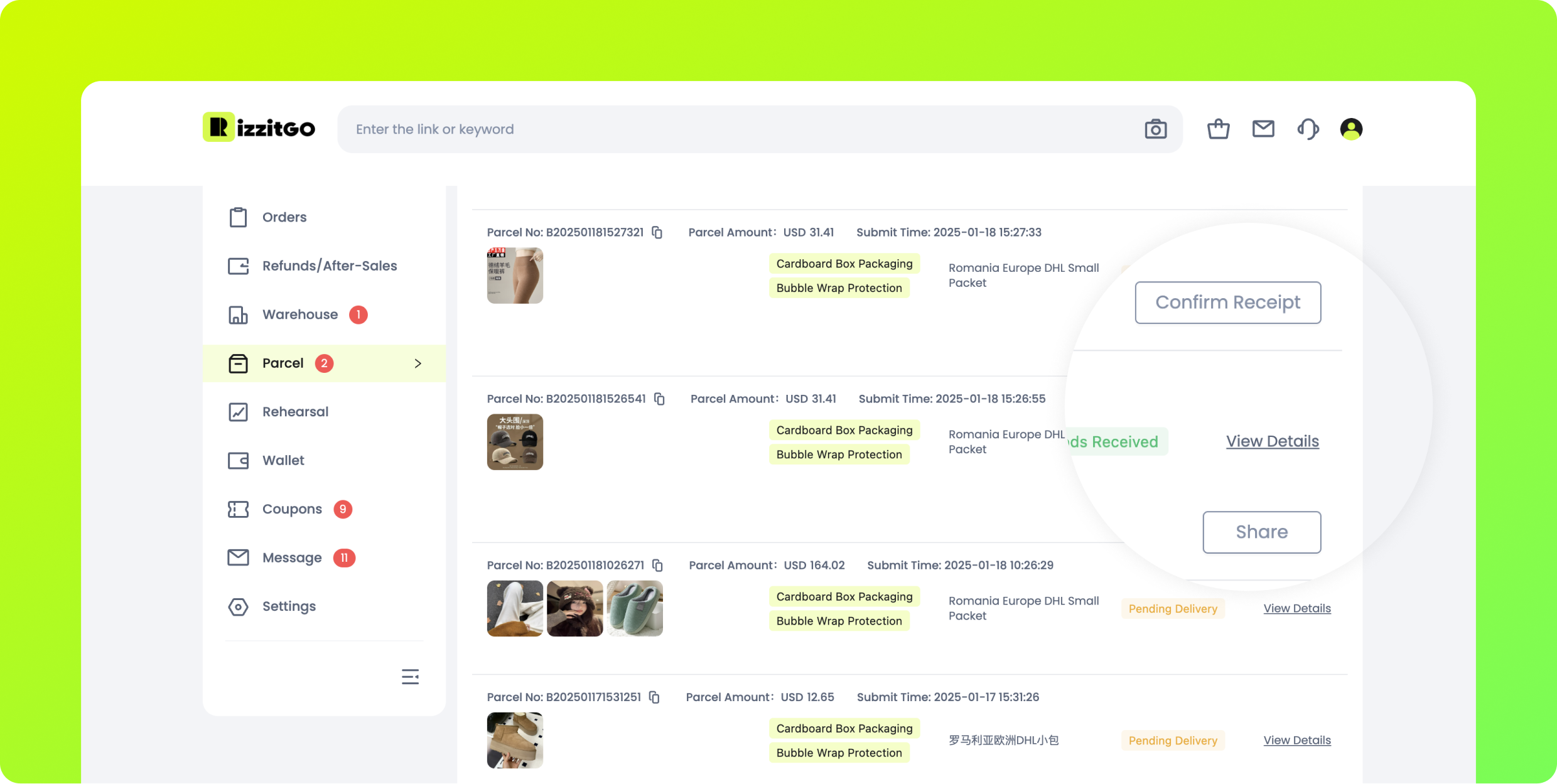
Task: Click white pants product thumbnail
Action: (515, 608)
